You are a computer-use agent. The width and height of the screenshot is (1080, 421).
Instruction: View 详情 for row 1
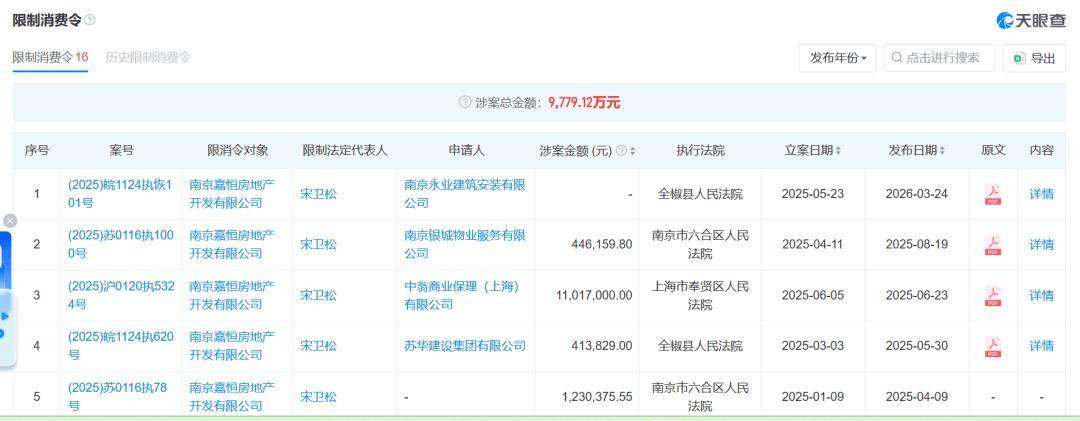pyautogui.click(x=1041, y=194)
